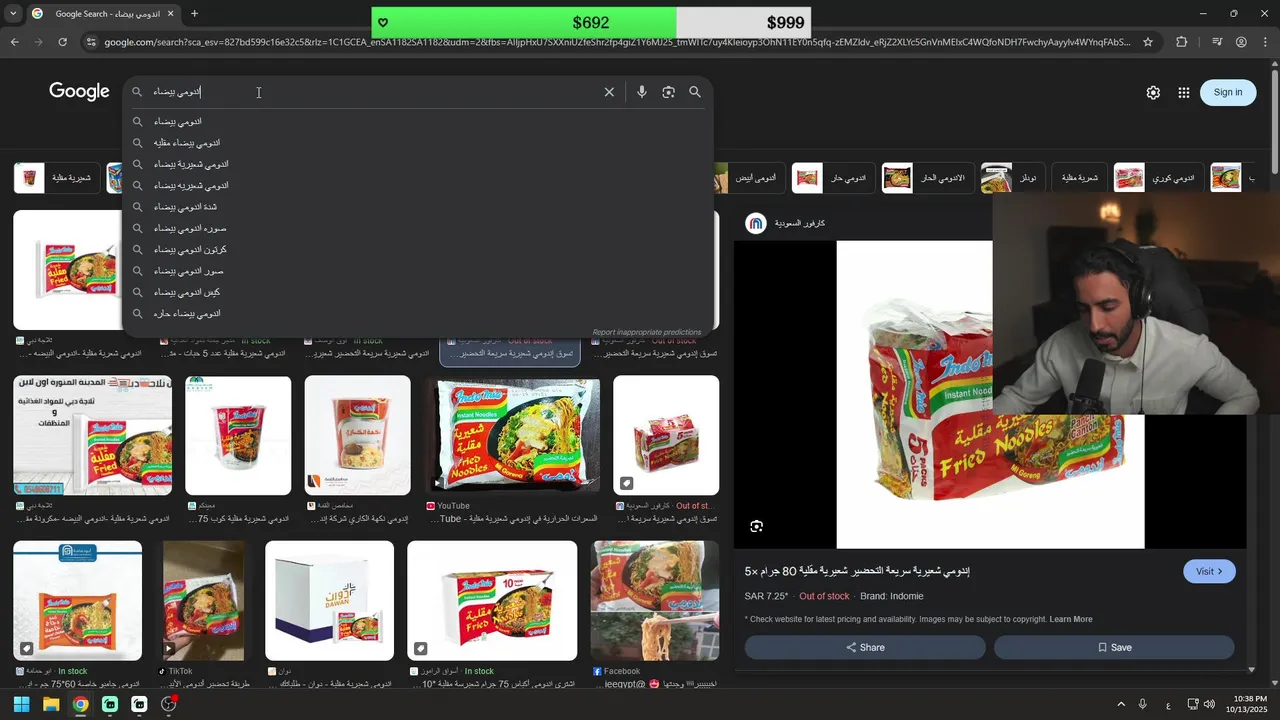Open the first Indomie fried packet thumbnail
This screenshot has height=720, width=1280.
[67, 269]
